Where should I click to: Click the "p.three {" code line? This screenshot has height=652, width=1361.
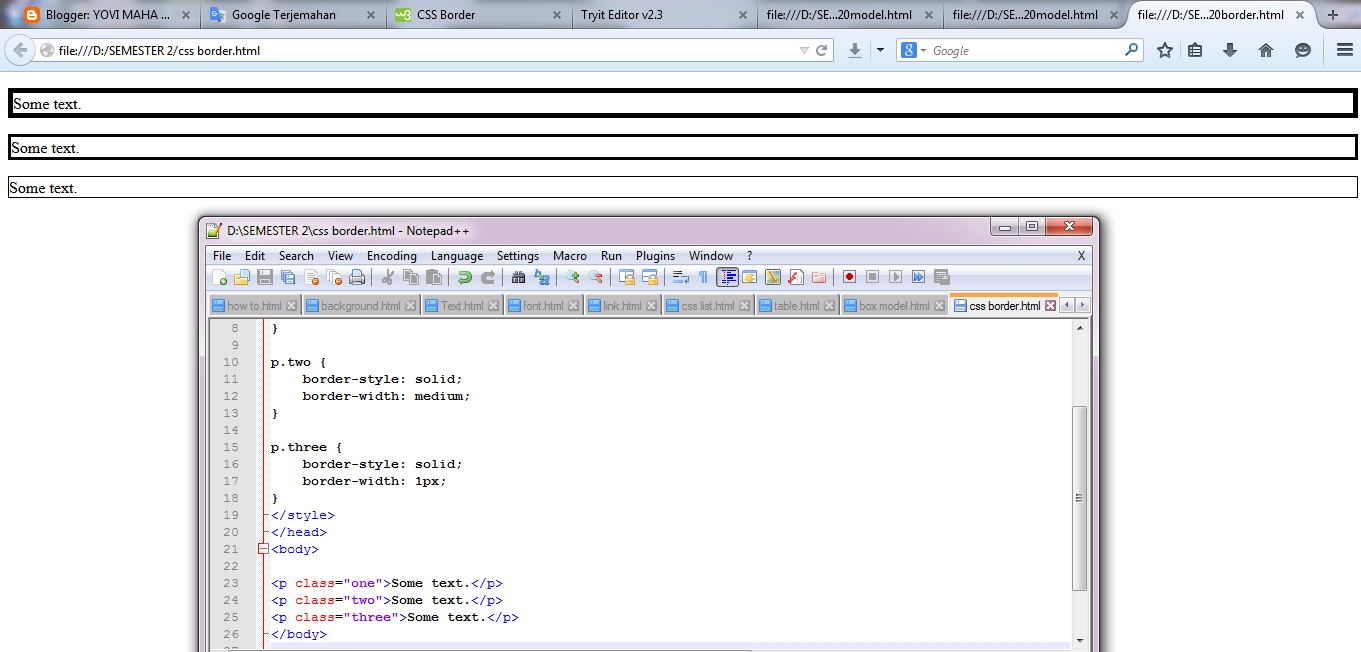coord(307,447)
